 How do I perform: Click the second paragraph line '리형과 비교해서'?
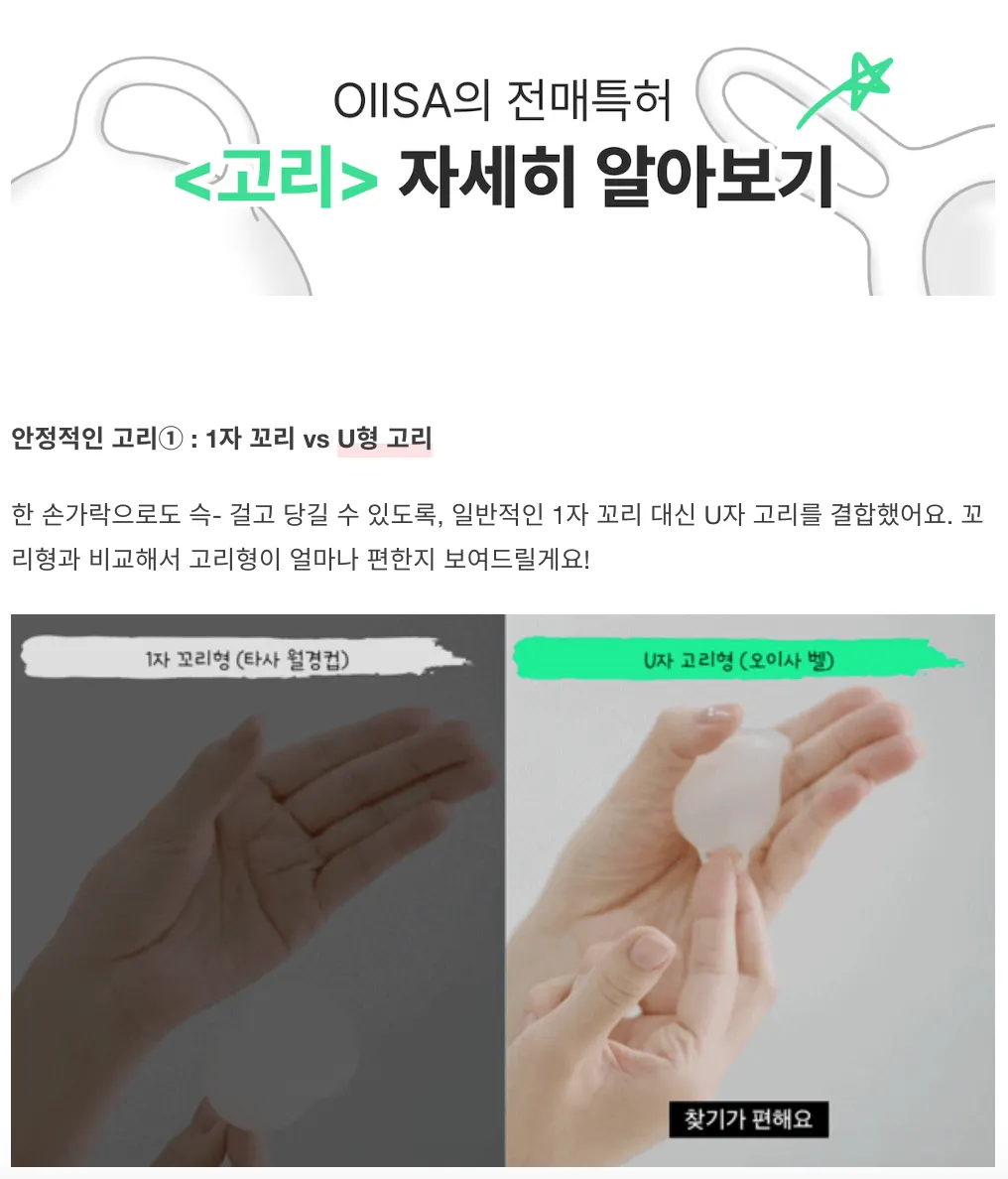301,559
